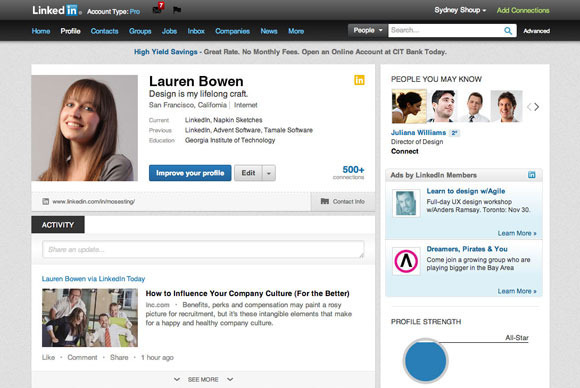The height and width of the screenshot is (388, 580).
Task: Click Comment on the shared article
Action: coord(82,358)
